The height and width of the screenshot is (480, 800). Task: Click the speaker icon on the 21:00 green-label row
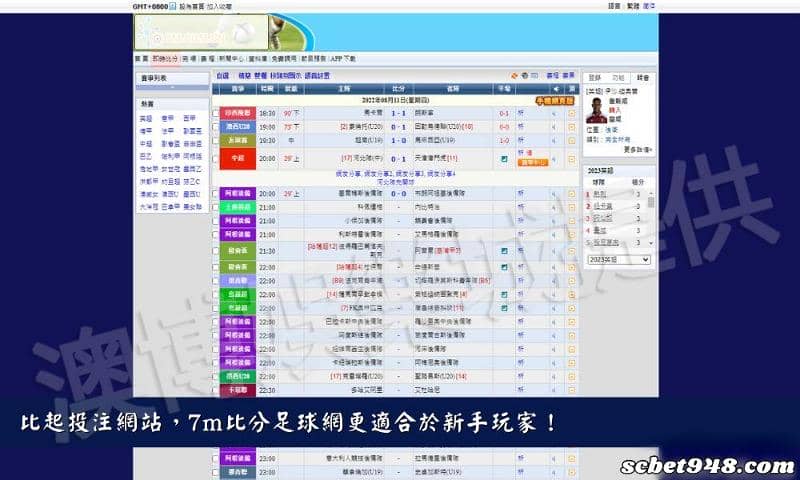554,208
